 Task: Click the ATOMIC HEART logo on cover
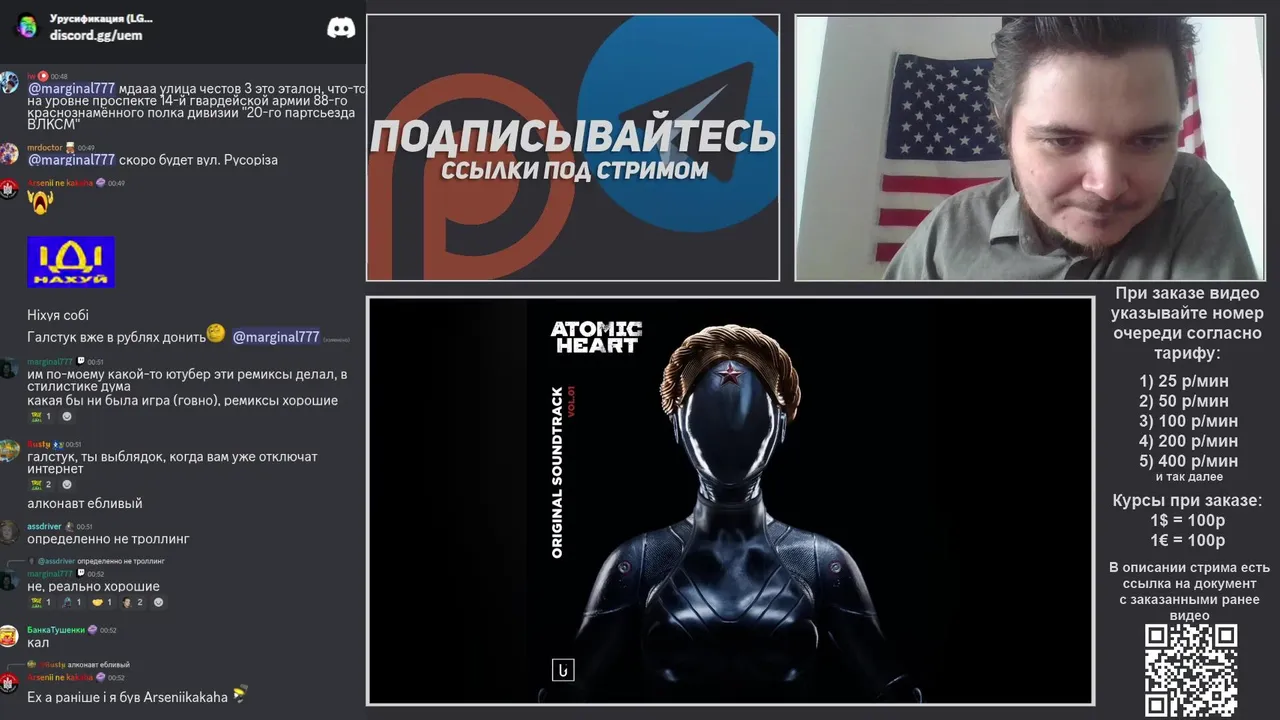coord(596,337)
